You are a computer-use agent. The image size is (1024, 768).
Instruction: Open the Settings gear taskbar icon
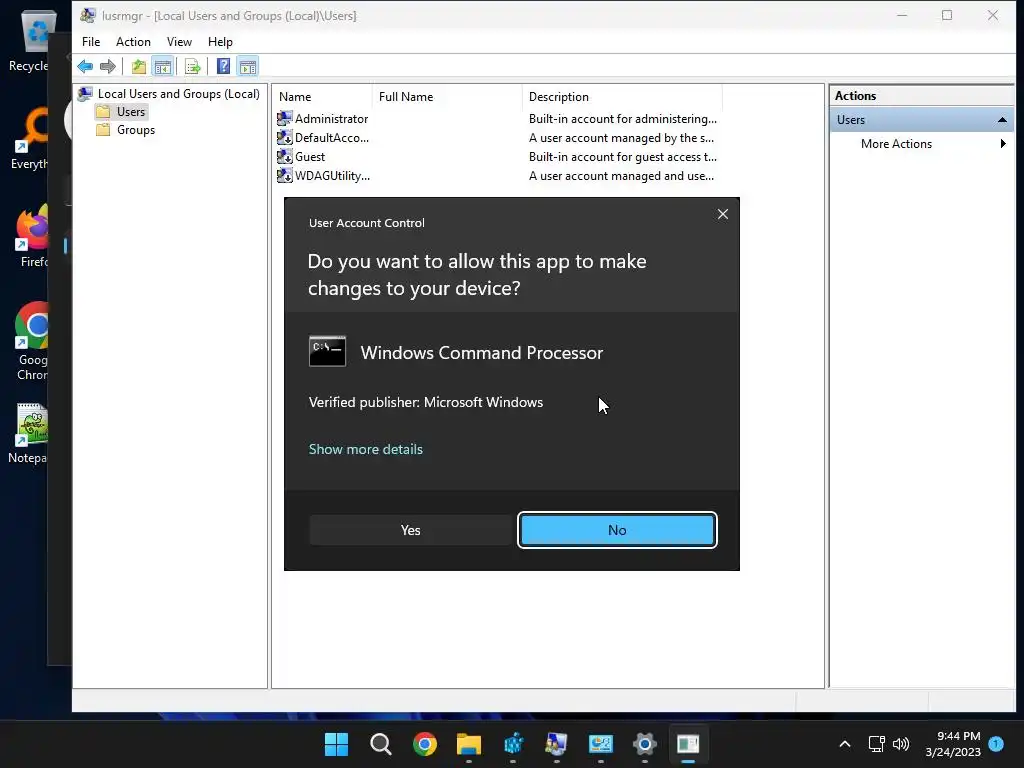point(645,744)
